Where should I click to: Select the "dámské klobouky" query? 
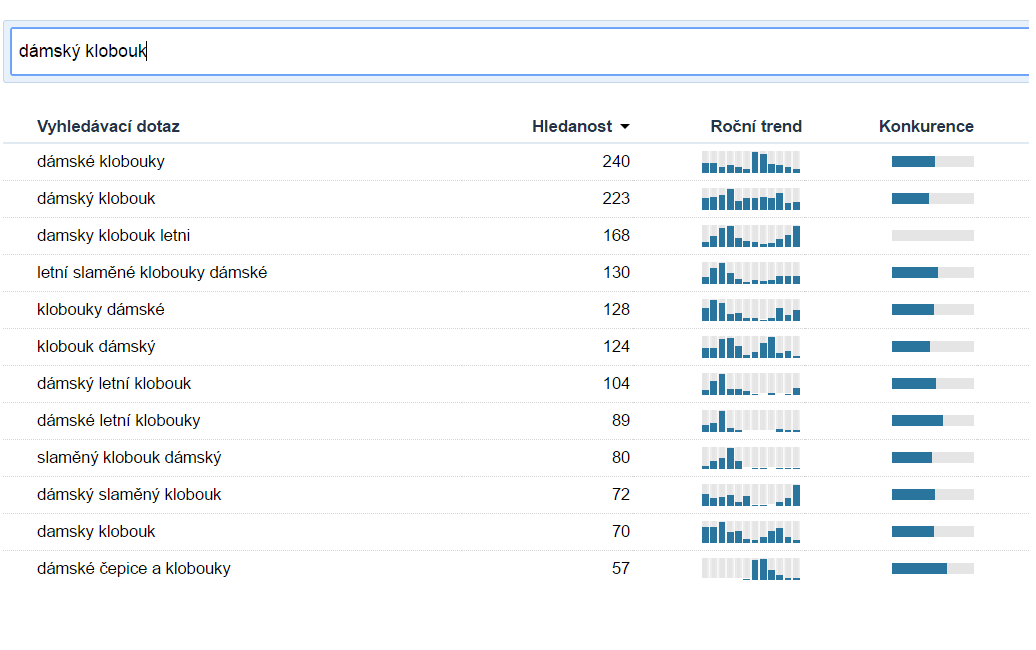(101, 161)
